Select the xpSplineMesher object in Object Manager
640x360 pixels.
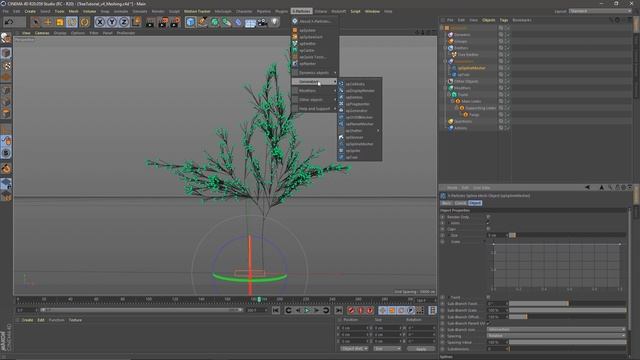pos(471,68)
